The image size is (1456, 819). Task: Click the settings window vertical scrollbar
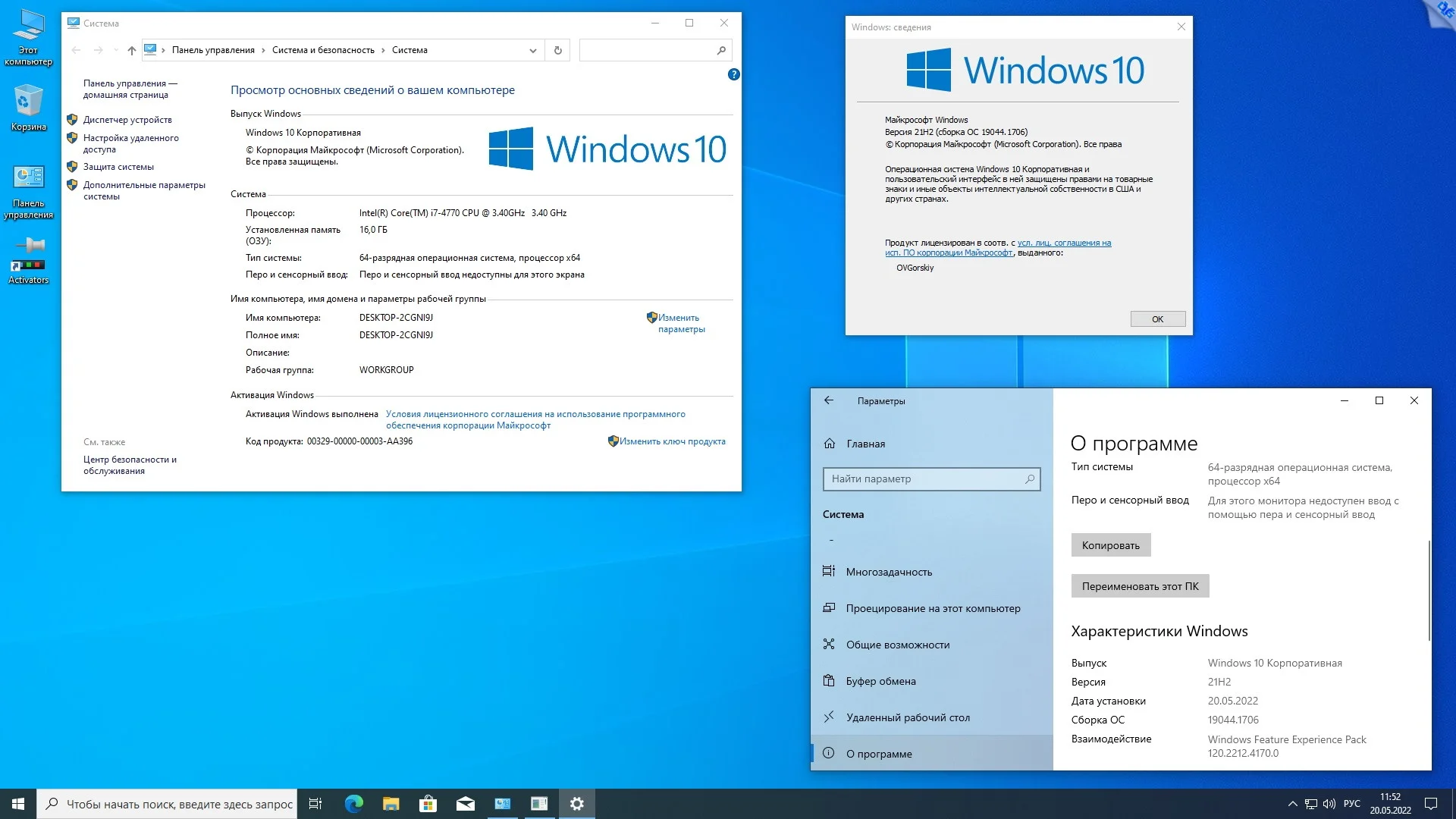coord(1429,591)
